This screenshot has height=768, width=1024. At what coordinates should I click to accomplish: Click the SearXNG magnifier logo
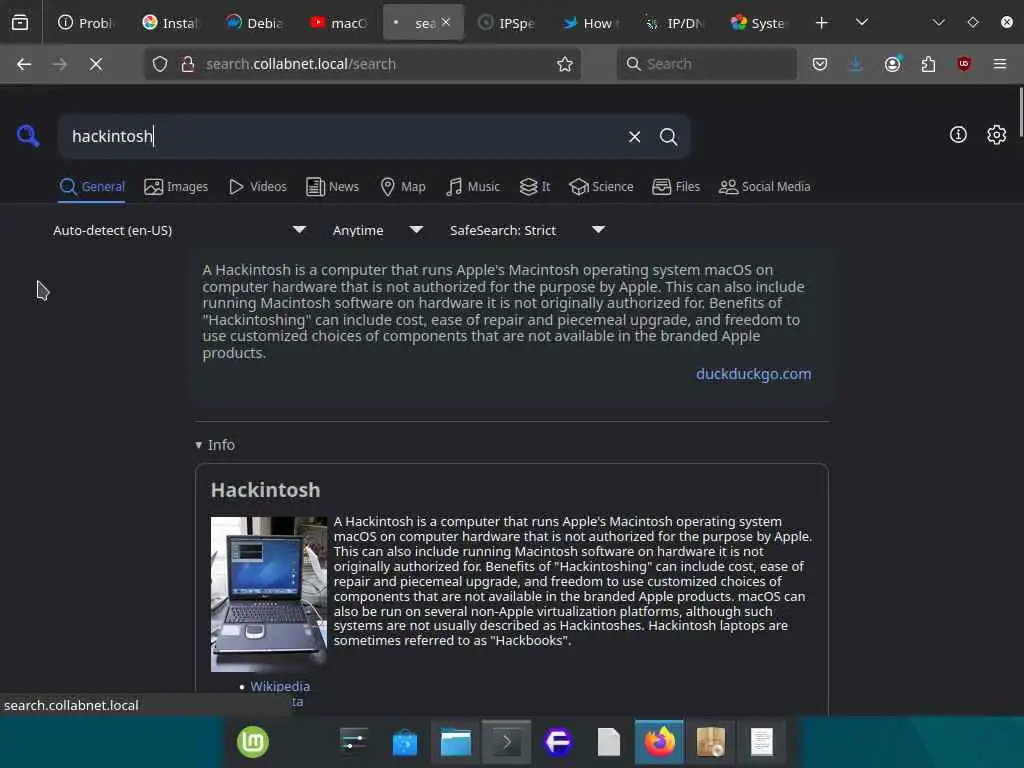tap(28, 136)
